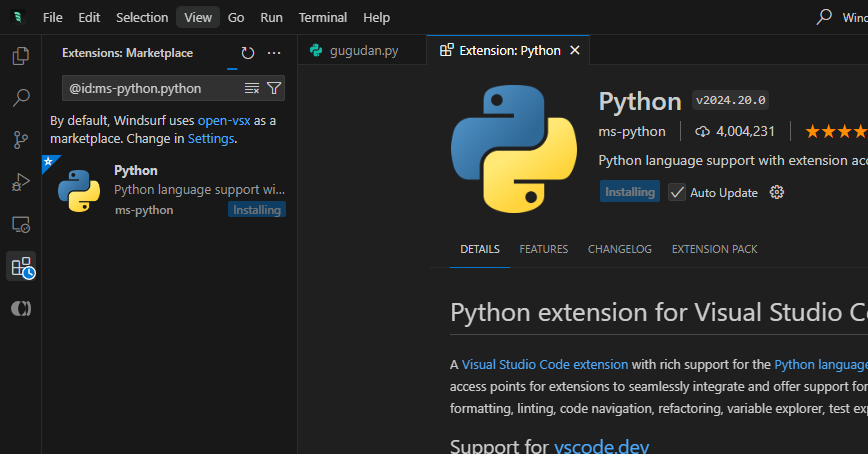Click the search icon in title bar
868x454 pixels.
(824, 17)
